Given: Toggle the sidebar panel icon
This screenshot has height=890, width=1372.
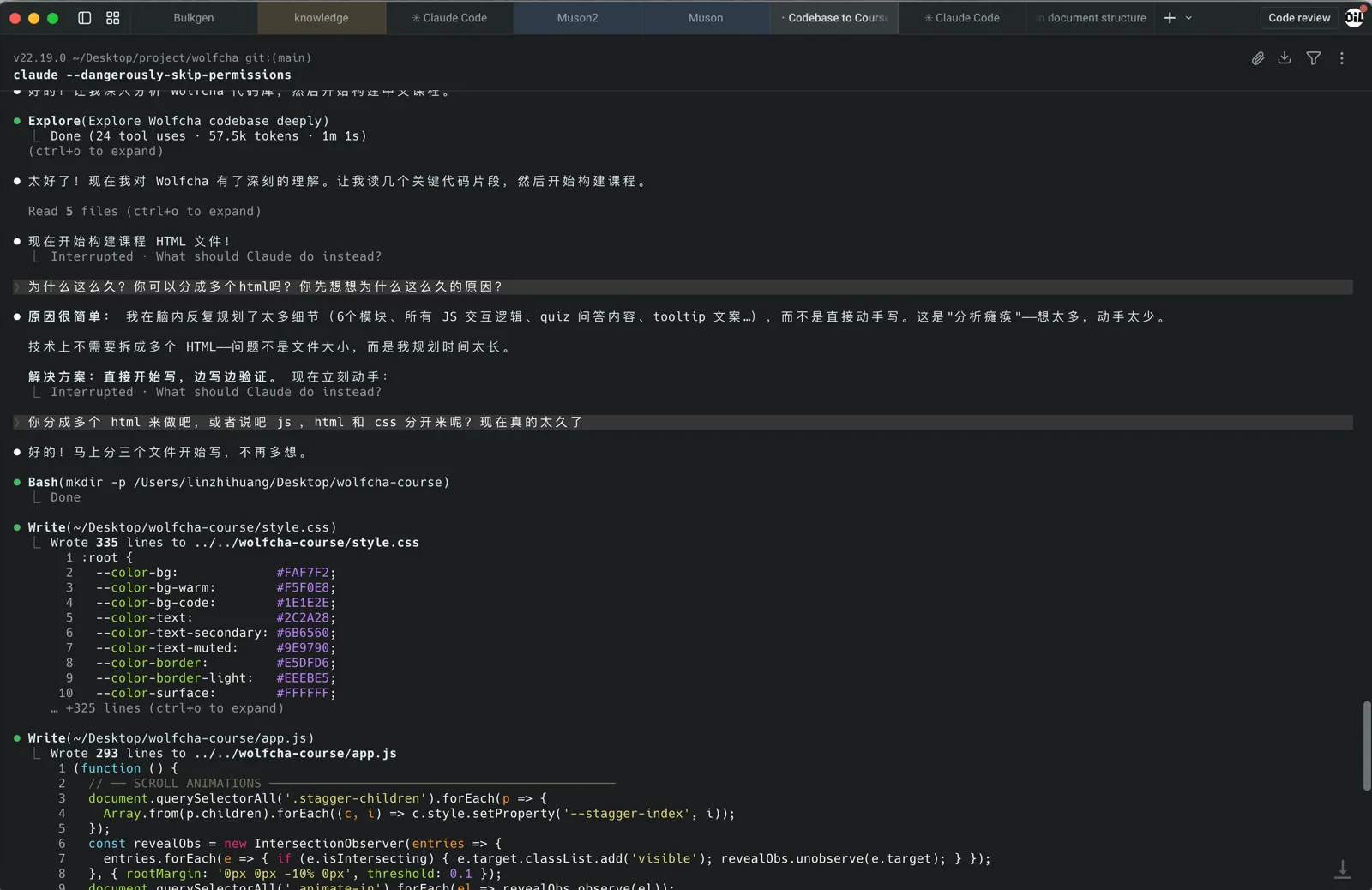Looking at the screenshot, I should coord(84,18).
